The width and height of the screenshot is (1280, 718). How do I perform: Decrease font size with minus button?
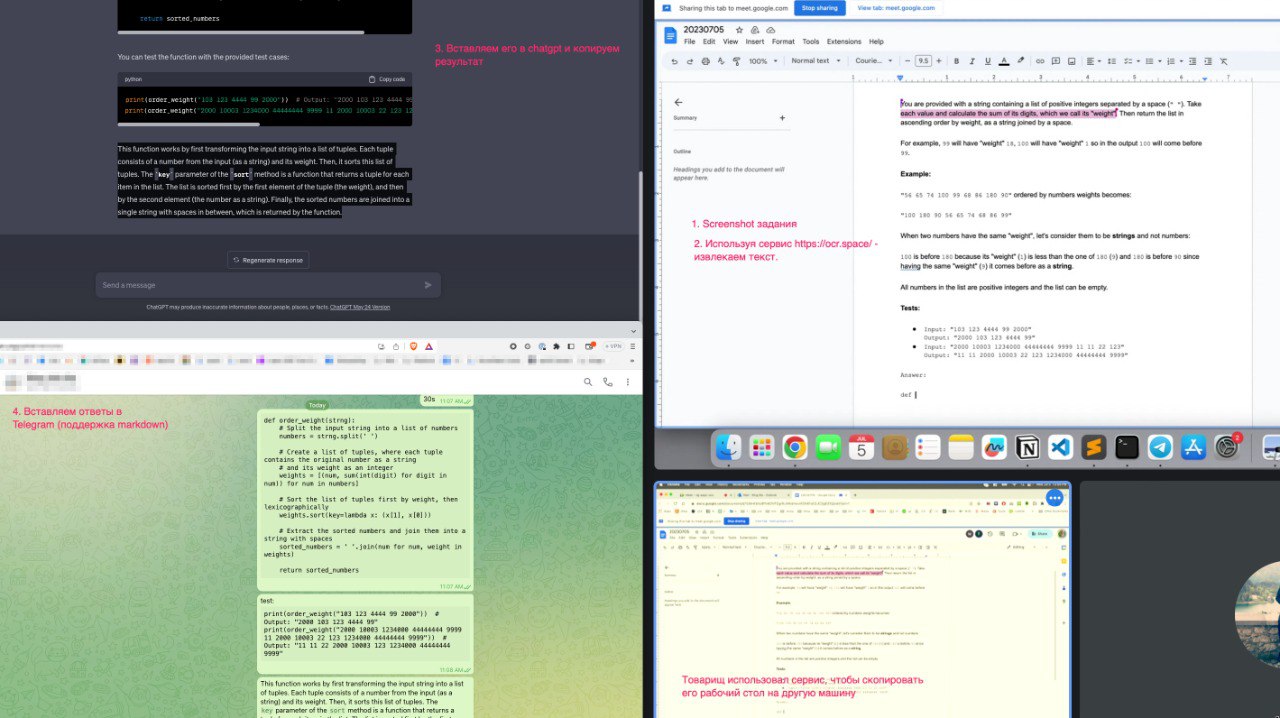click(907, 61)
